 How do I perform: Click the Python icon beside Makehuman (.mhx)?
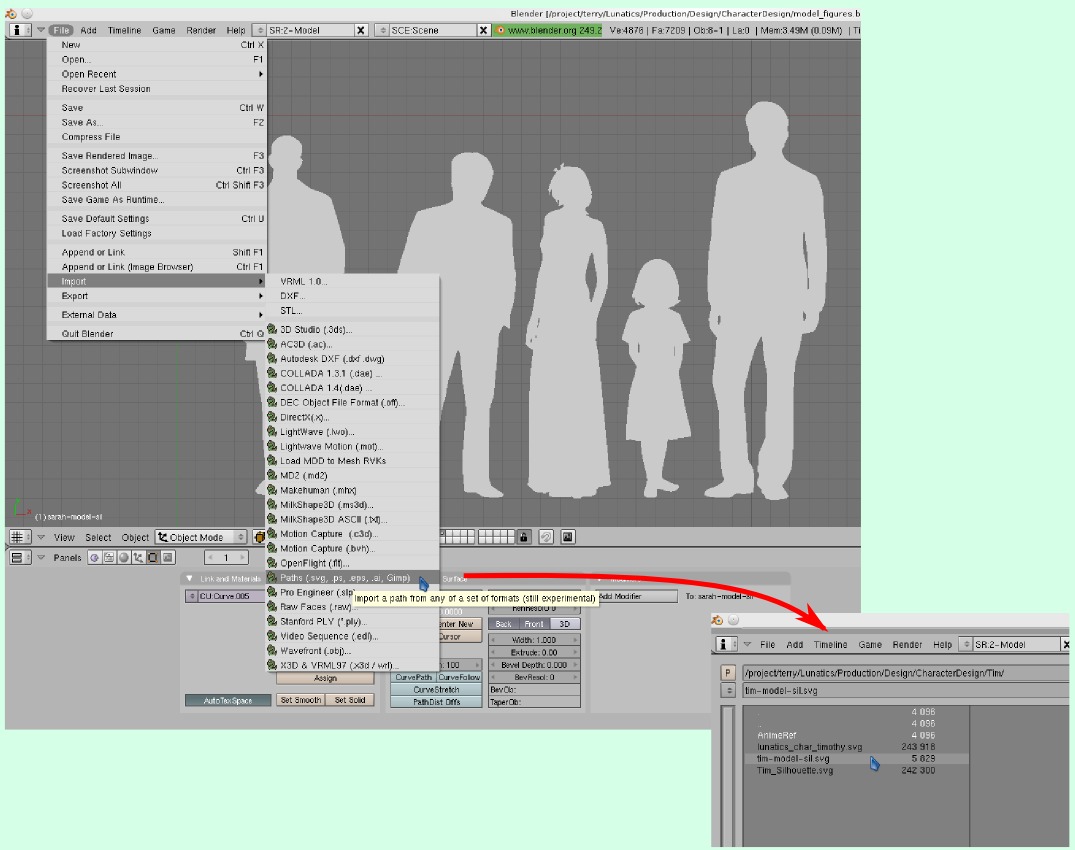[x=272, y=490]
